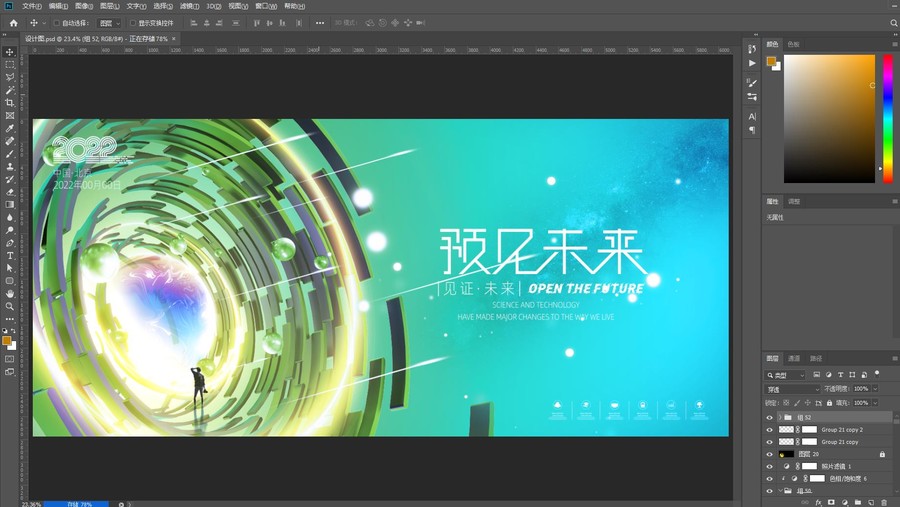Click delete layer trash icon
The image size is (900, 507).
884,502
